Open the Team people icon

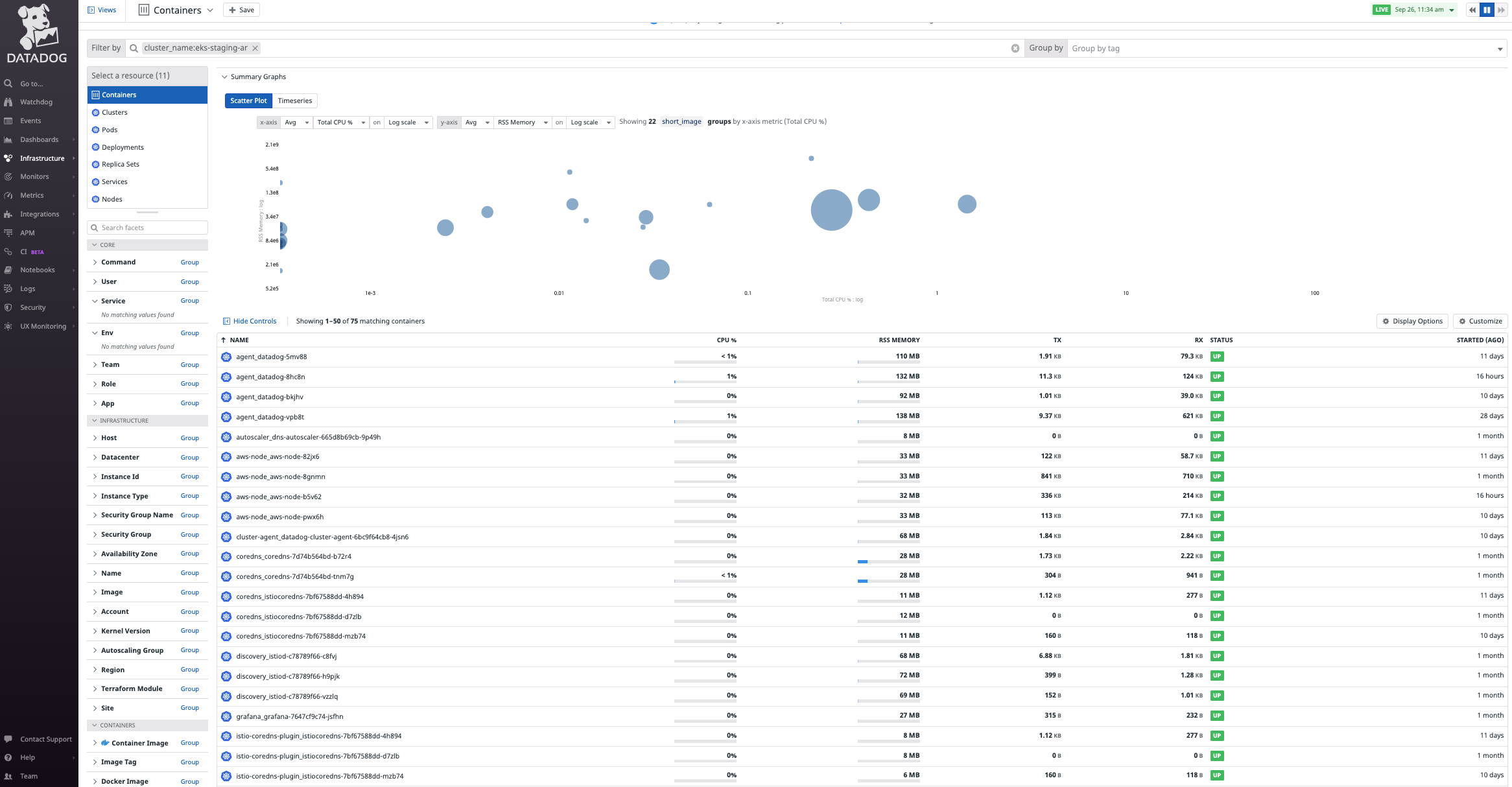8,776
